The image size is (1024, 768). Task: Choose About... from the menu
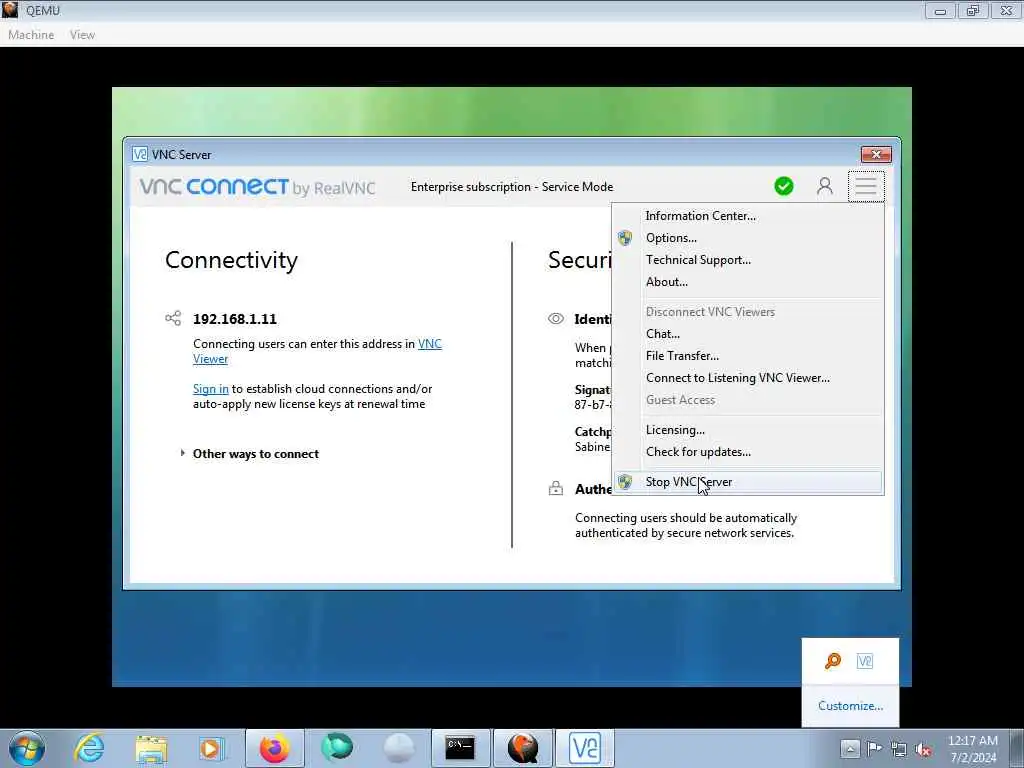[x=748, y=282]
